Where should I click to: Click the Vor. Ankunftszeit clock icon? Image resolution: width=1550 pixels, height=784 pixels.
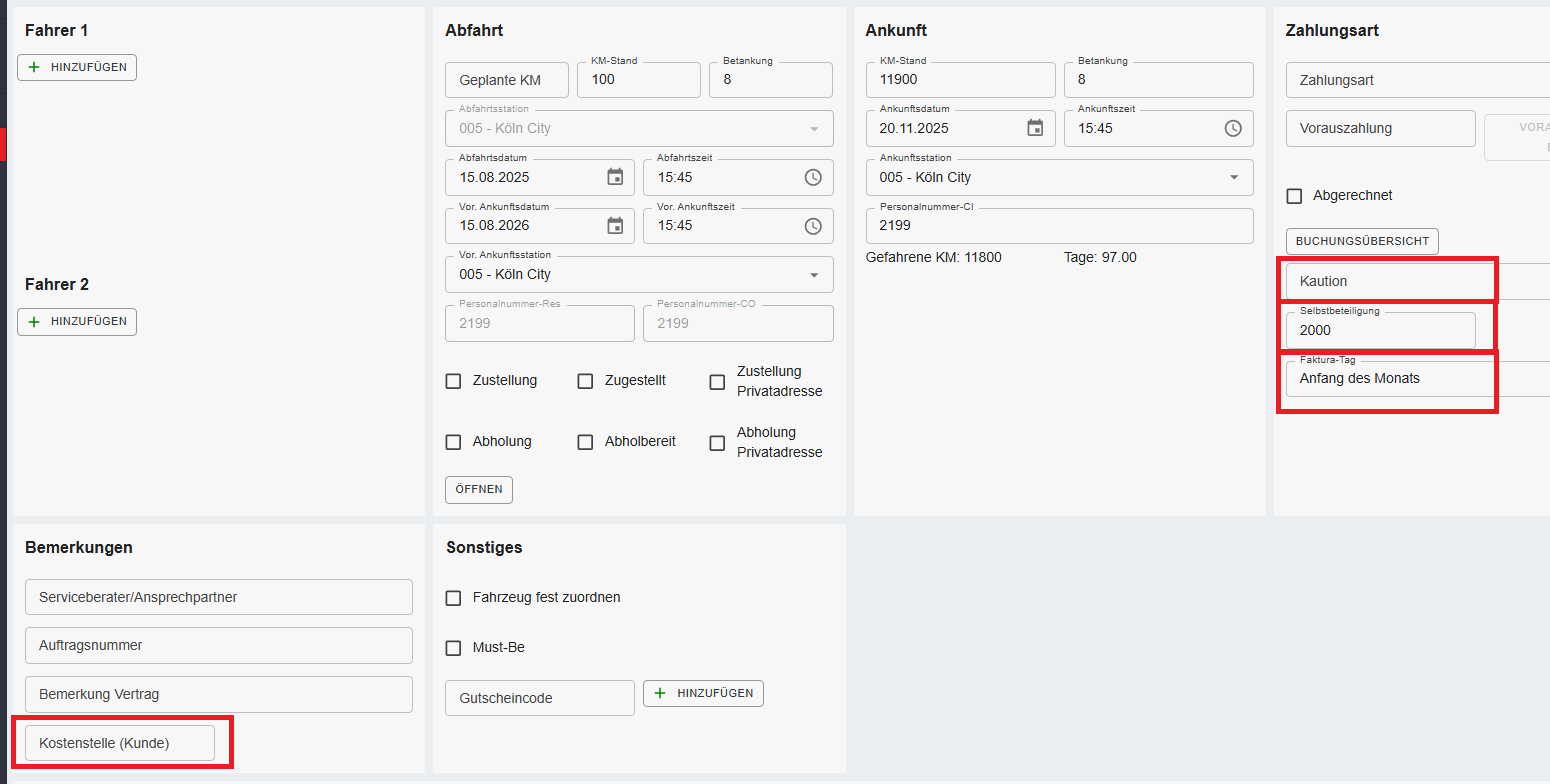[813, 226]
